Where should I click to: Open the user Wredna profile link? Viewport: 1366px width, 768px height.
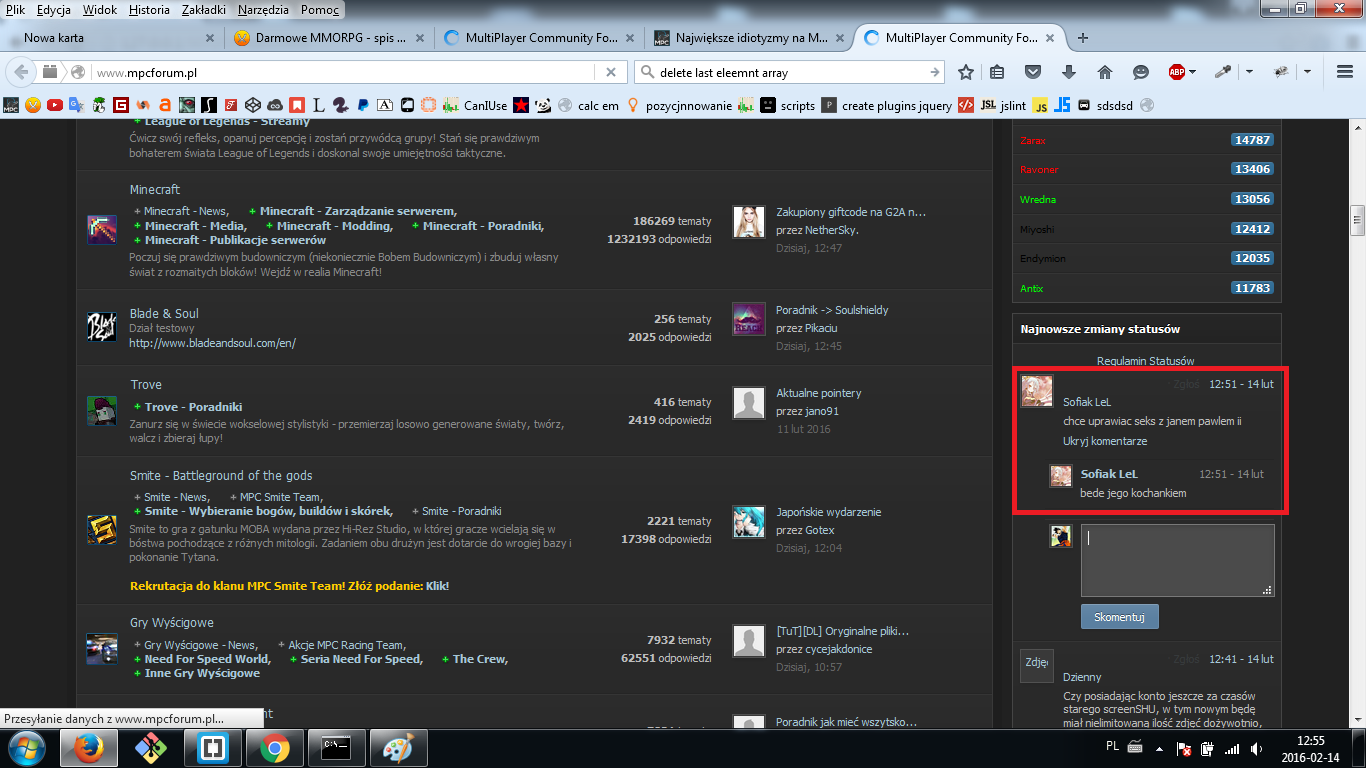1038,200
